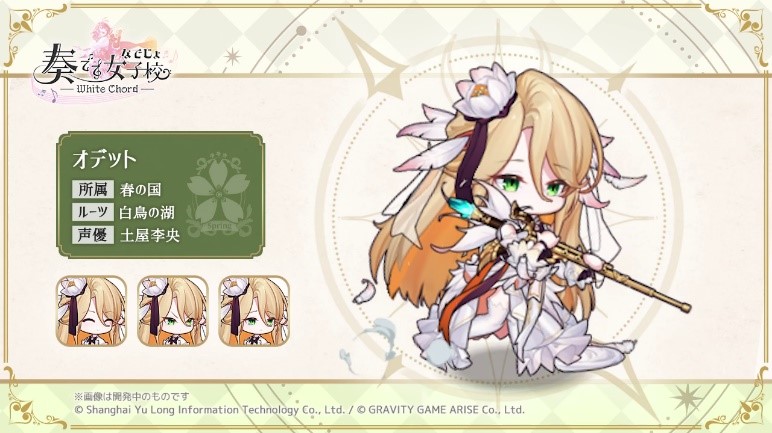This screenshot has height=433, width=772.
Task: Select the middle frowning Odette portrait icon
Action: click(172, 310)
